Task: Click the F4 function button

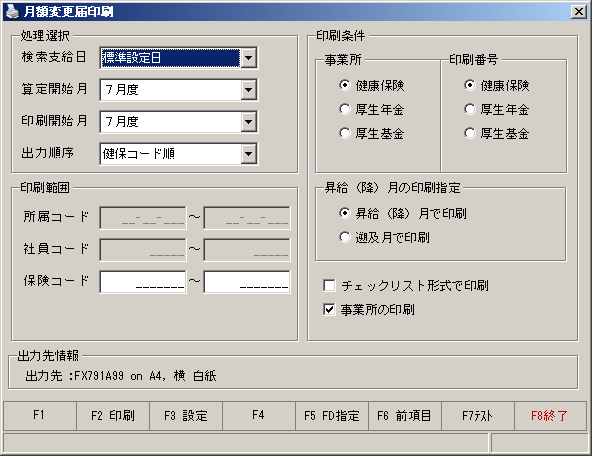Action: click(x=259, y=416)
